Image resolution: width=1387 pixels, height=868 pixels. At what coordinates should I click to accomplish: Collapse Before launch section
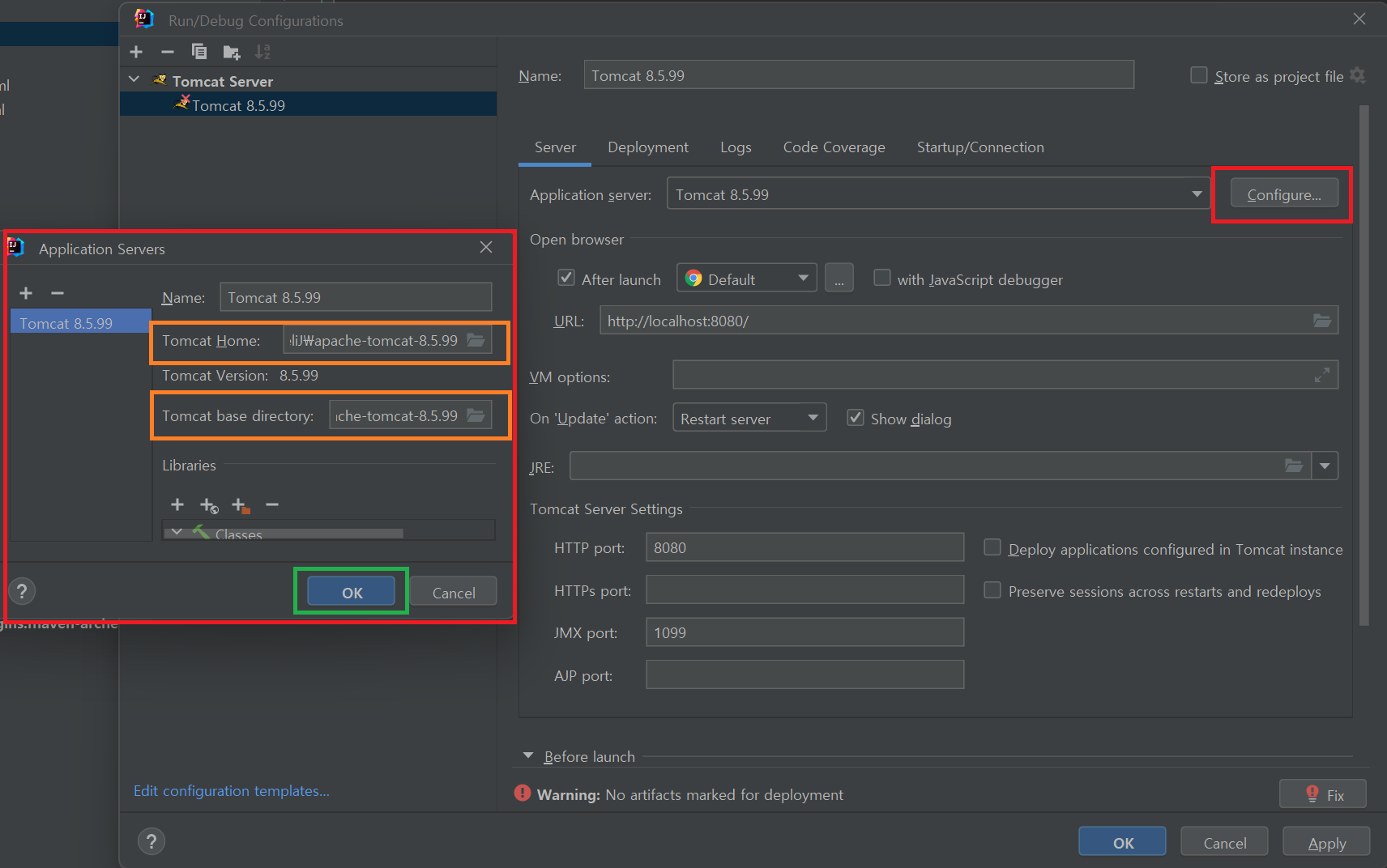pos(528,755)
